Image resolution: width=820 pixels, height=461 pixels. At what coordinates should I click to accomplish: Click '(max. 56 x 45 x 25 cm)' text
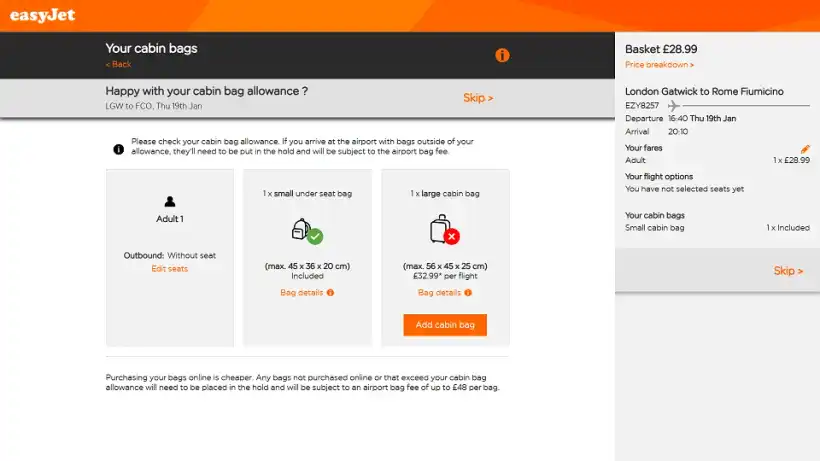pos(445,266)
